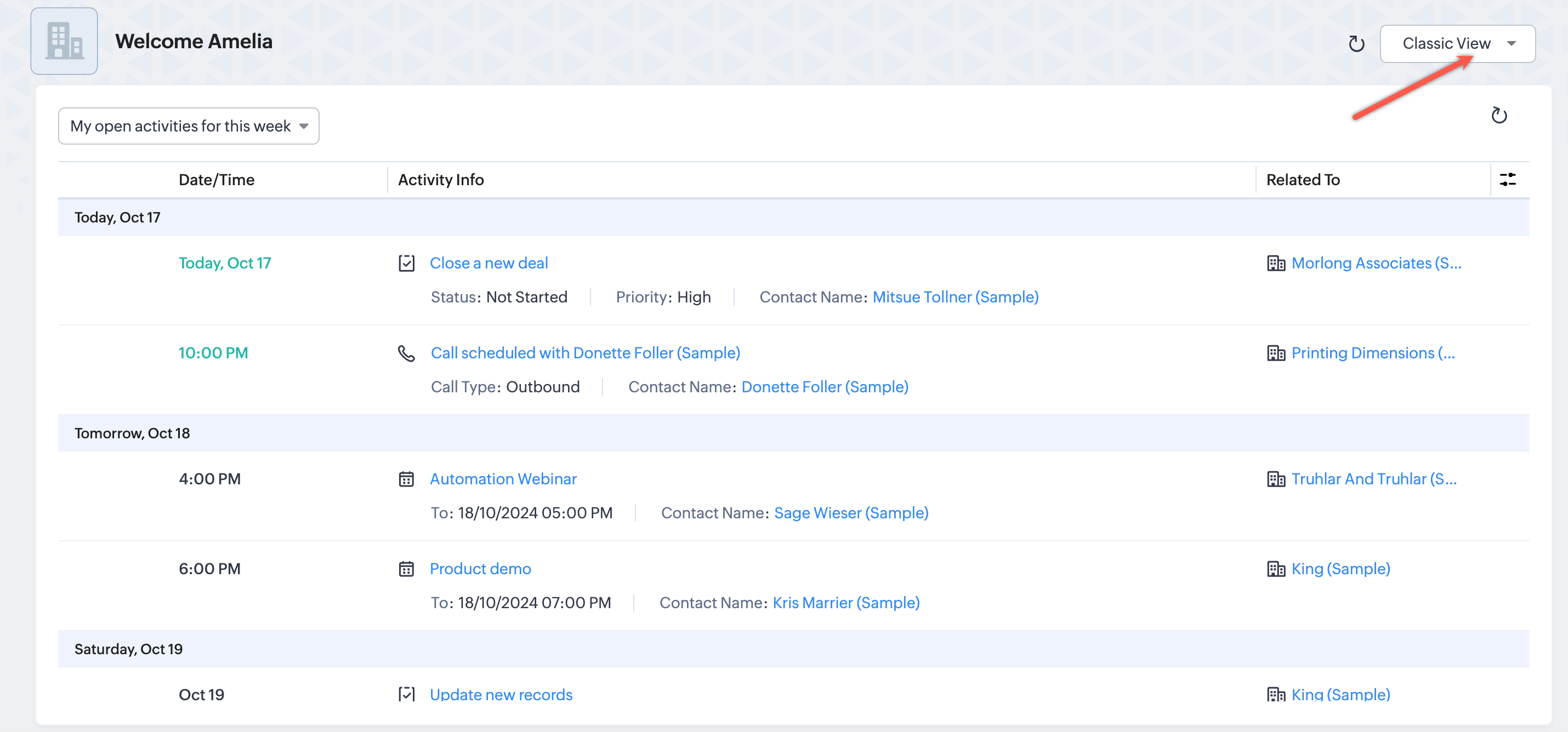Click the Date/Time column header

coord(217,180)
